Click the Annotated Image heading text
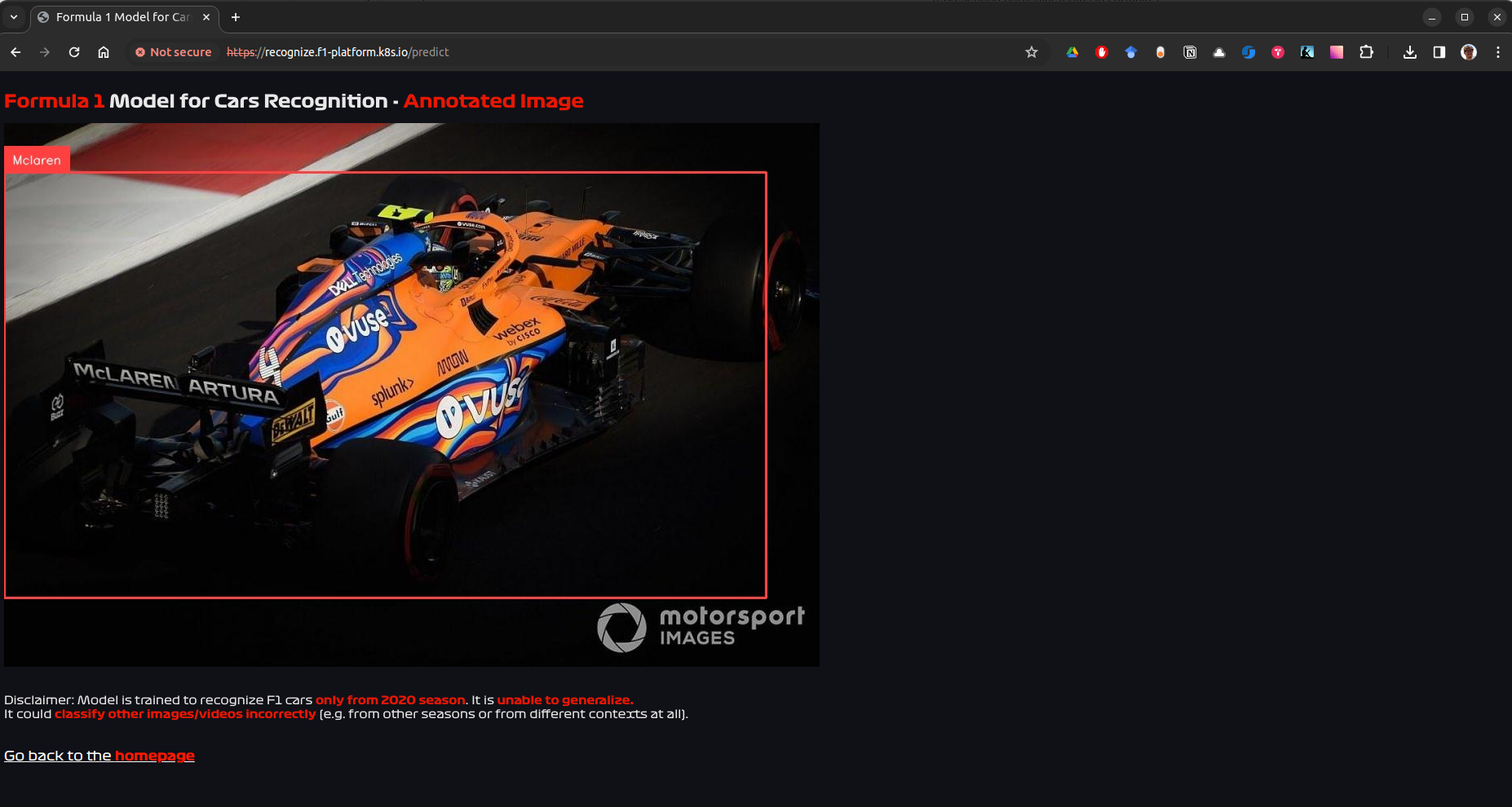 tap(493, 101)
